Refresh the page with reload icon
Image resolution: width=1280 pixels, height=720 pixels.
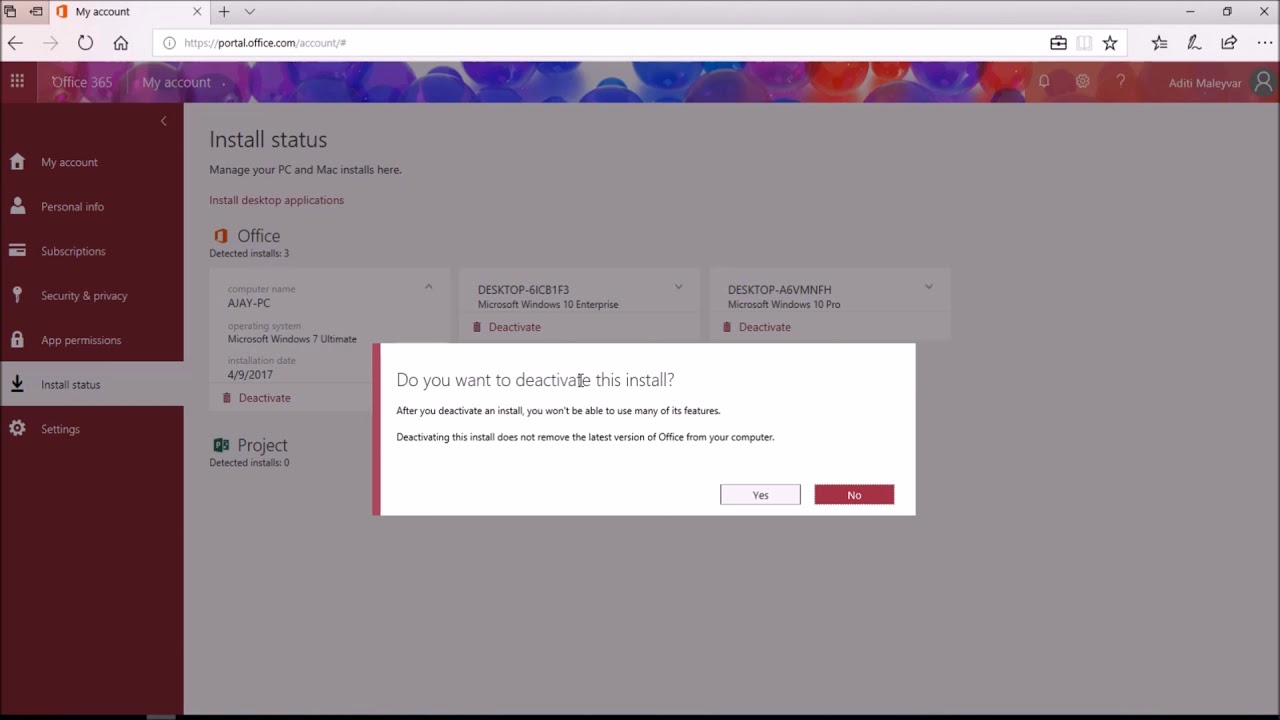85,43
